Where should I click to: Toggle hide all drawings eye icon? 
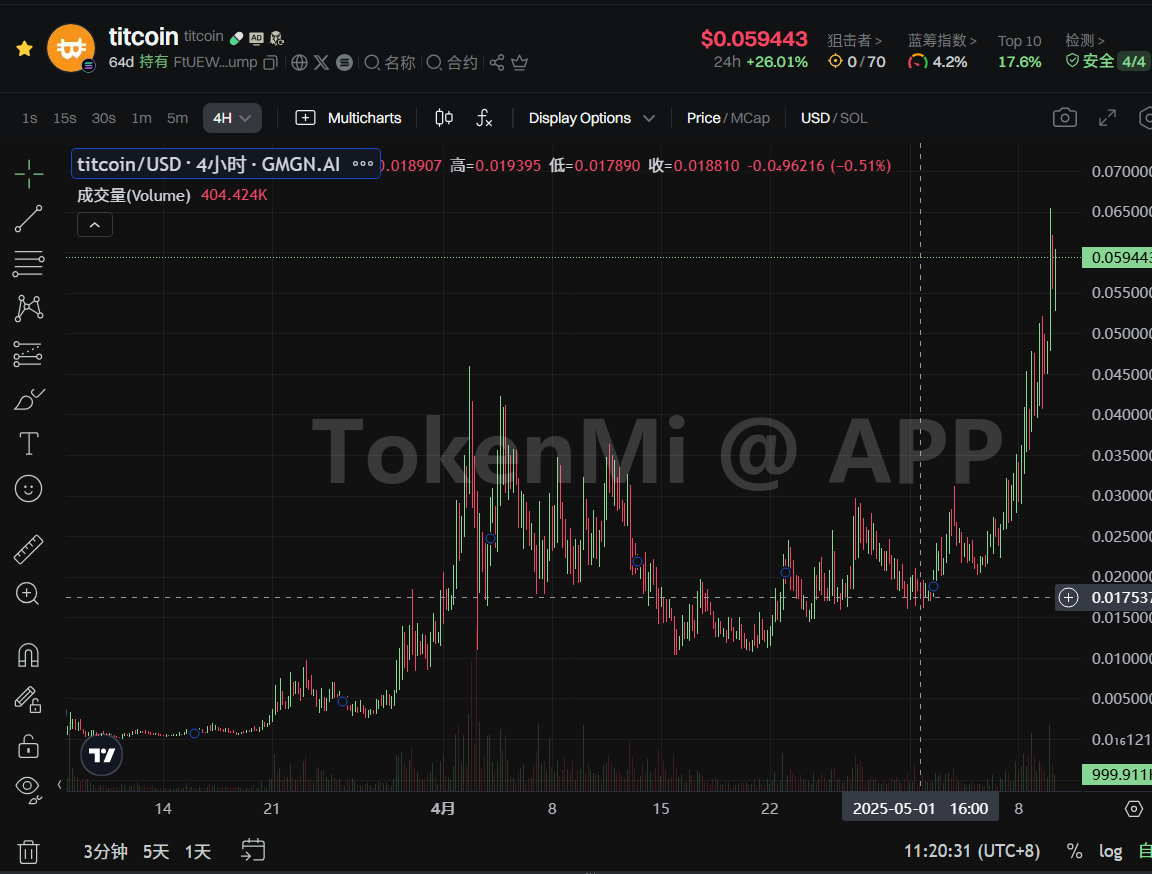[x=29, y=787]
